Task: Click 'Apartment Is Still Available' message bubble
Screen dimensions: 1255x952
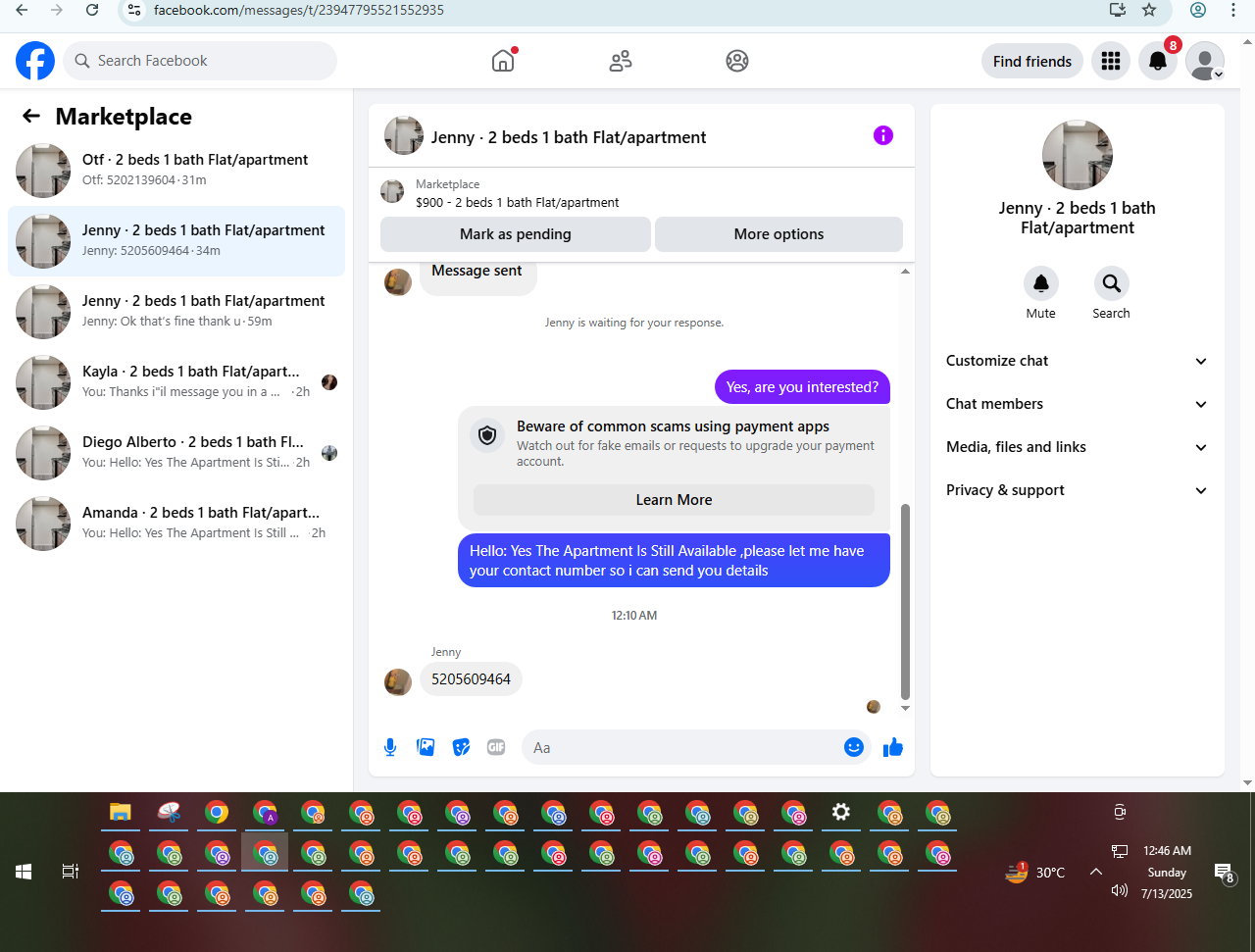Action: click(674, 561)
